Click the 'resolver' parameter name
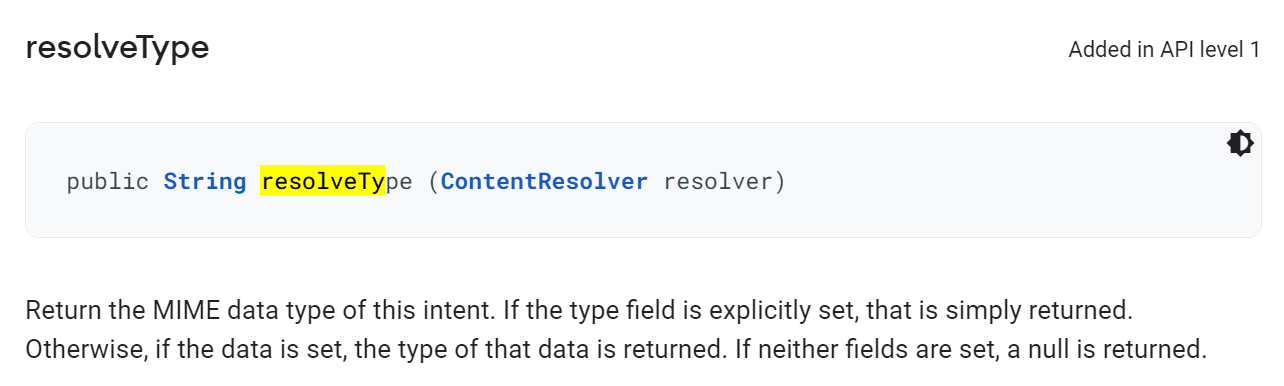This screenshot has width=1284, height=386. click(718, 182)
